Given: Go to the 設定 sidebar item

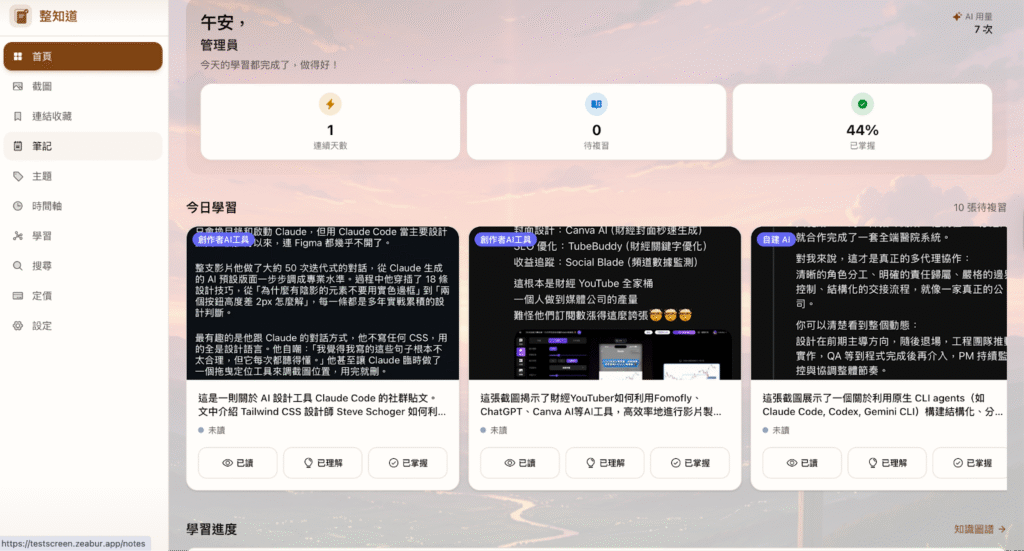Looking at the screenshot, I should pyautogui.click(x=83, y=326).
